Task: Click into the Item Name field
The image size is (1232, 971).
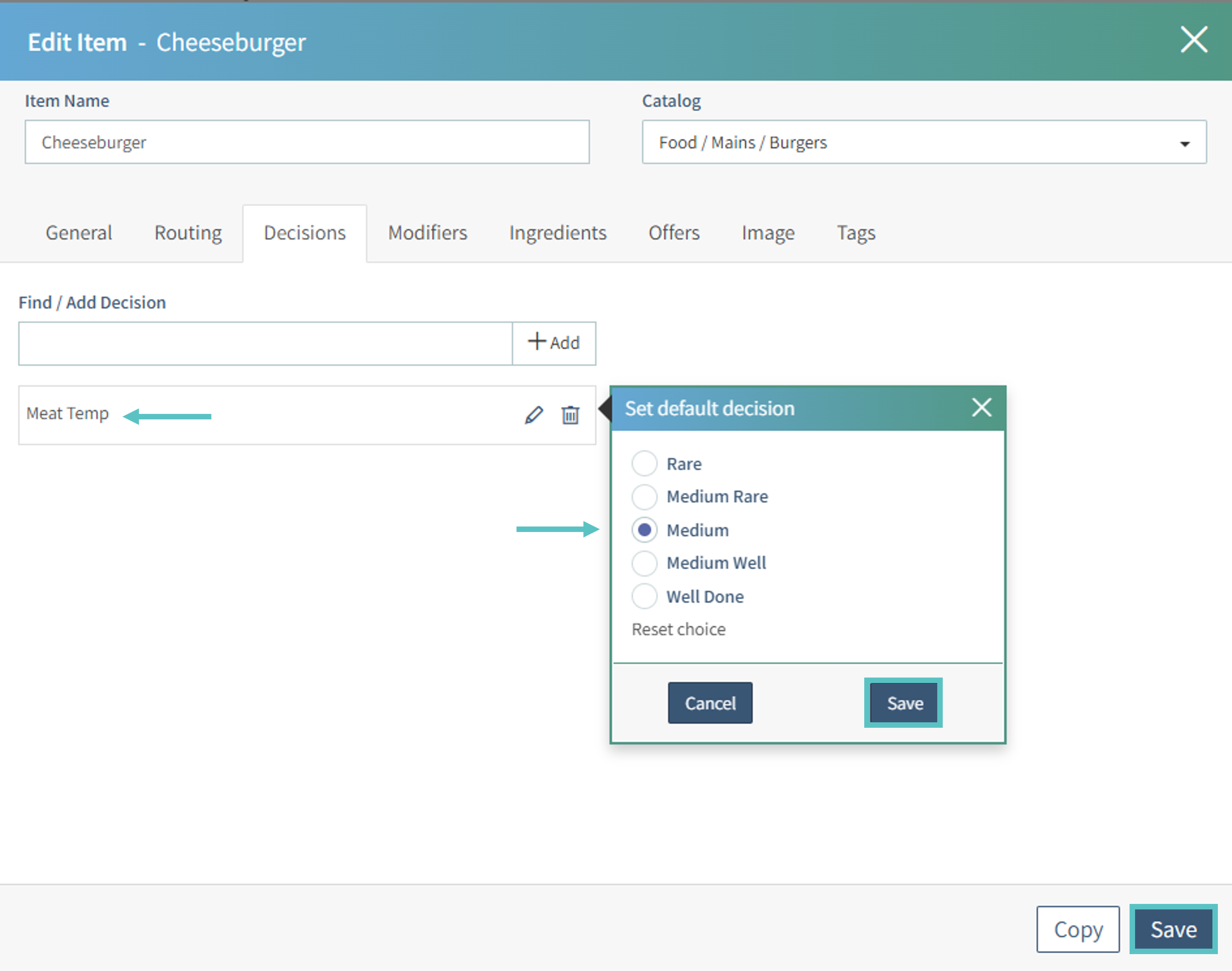Action: tap(307, 142)
